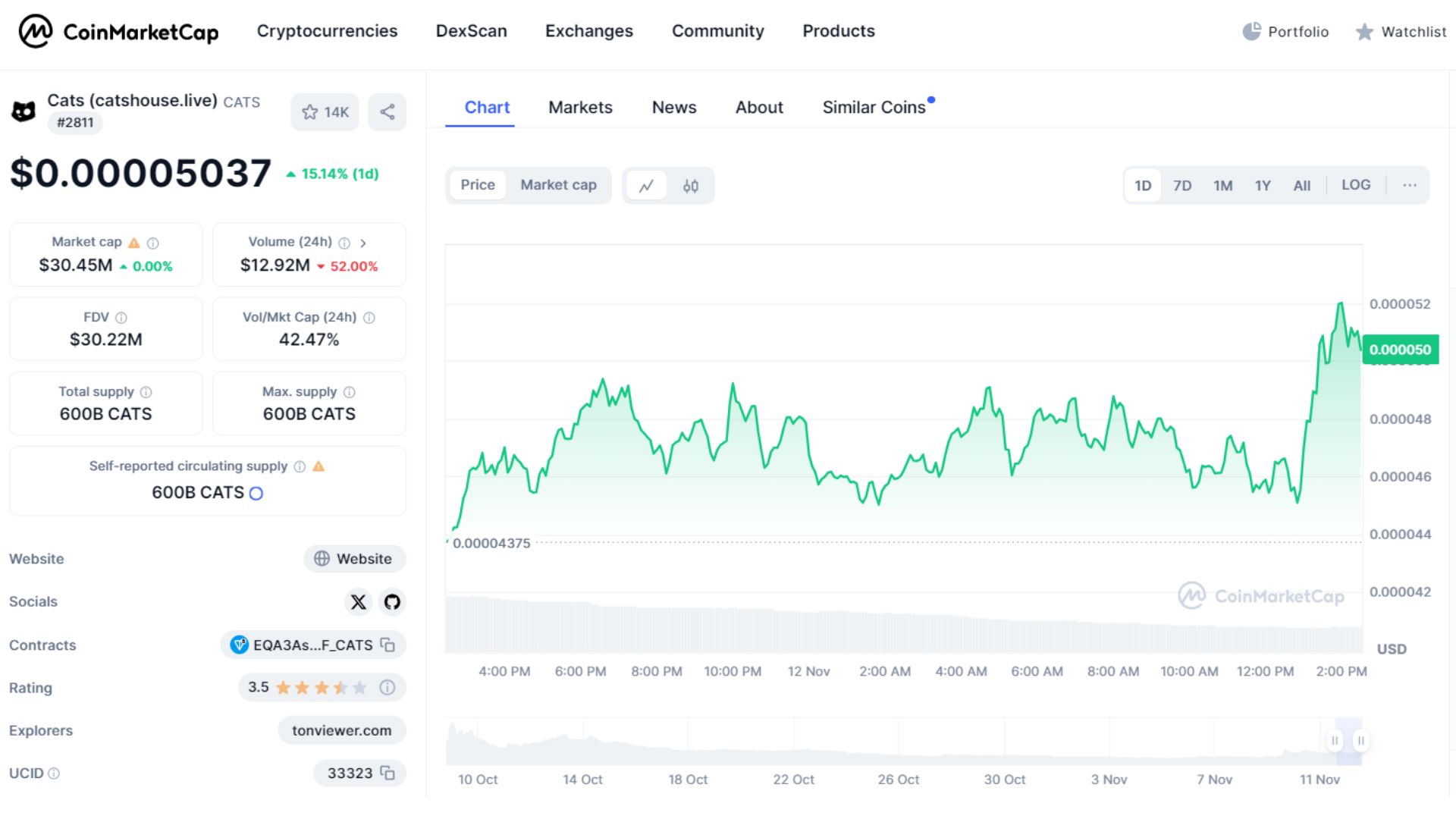Open the X (Twitter) social icon
The width and height of the screenshot is (1456, 819).
pos(359,602)
